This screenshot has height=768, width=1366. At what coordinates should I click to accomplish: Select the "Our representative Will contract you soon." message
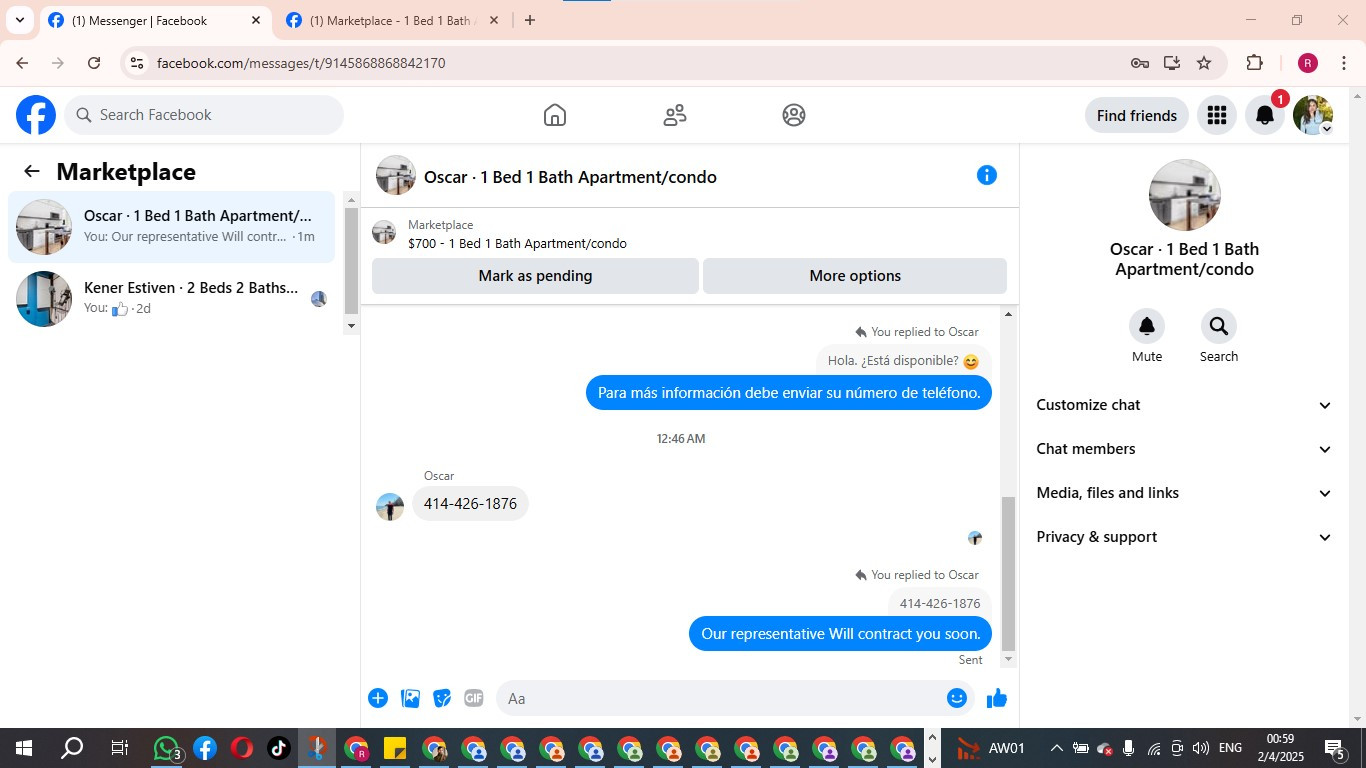(840, 634)
